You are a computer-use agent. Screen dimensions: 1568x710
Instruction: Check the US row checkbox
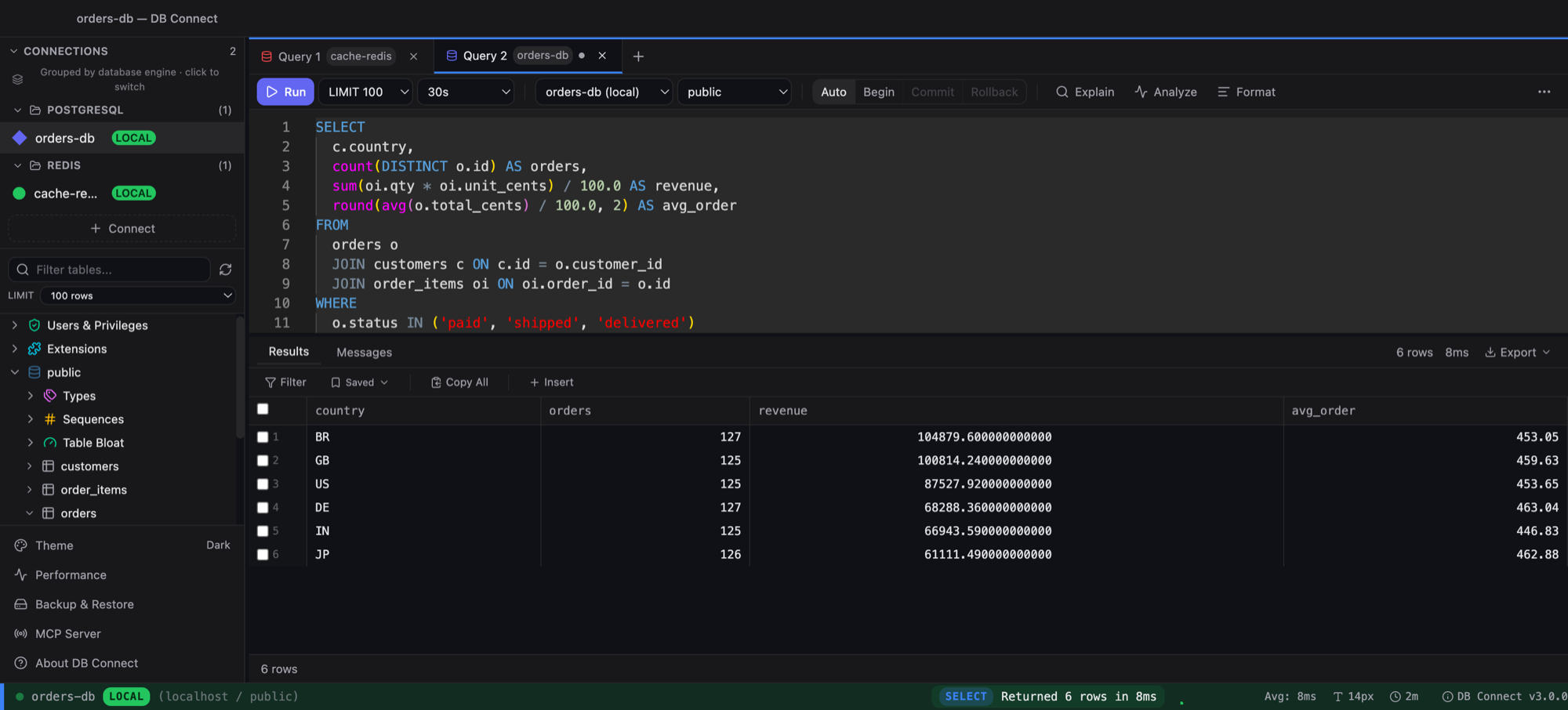pos(263,484)
